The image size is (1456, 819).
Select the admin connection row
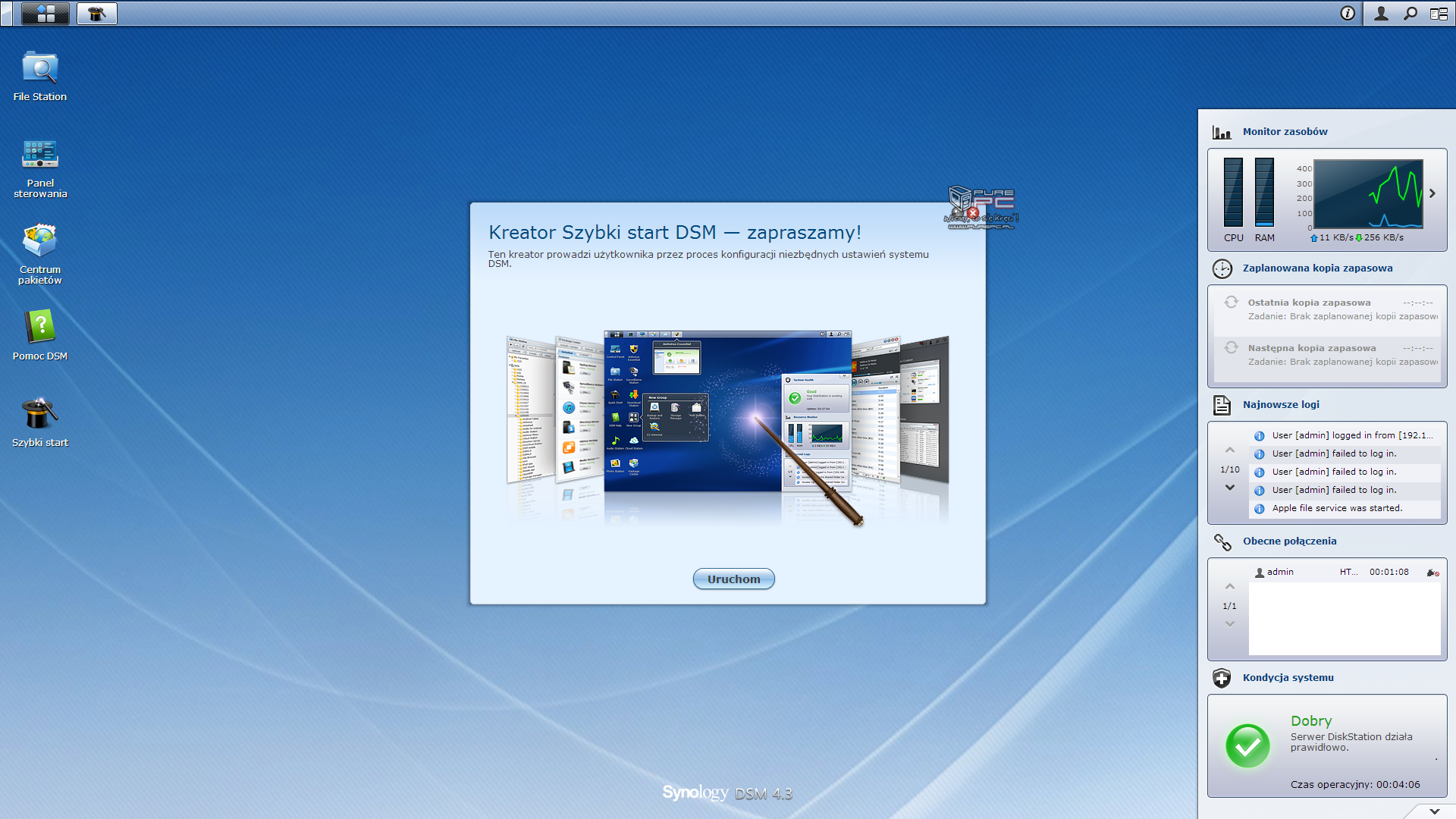tap(1345, 572)
